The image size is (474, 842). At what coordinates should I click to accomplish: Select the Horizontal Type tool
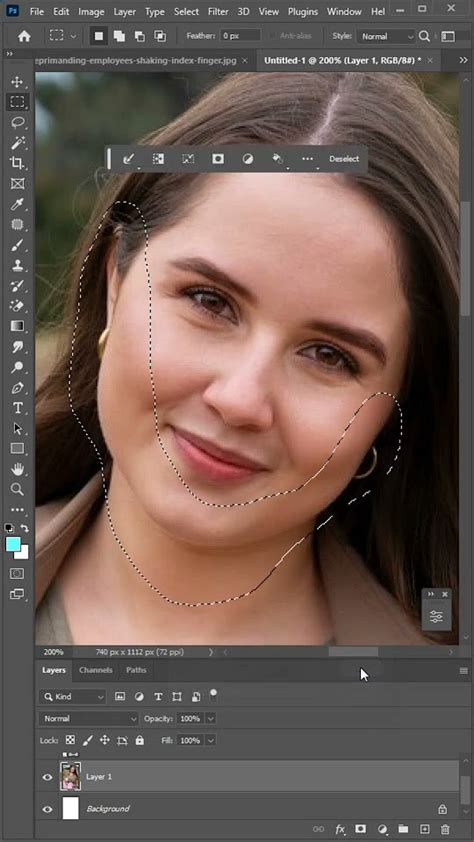17,408
